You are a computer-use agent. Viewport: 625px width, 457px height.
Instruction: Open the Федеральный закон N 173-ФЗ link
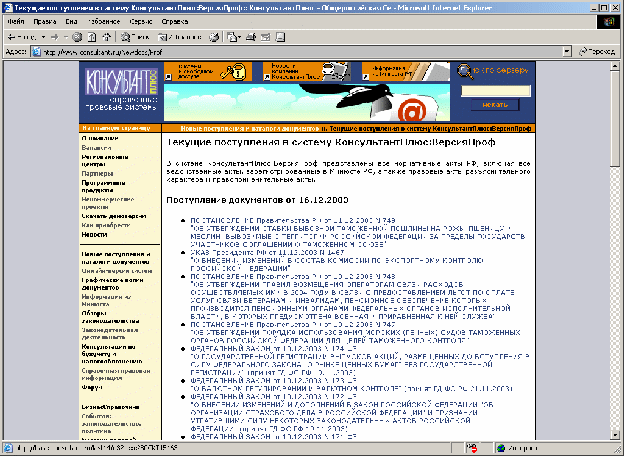(273, 381)
